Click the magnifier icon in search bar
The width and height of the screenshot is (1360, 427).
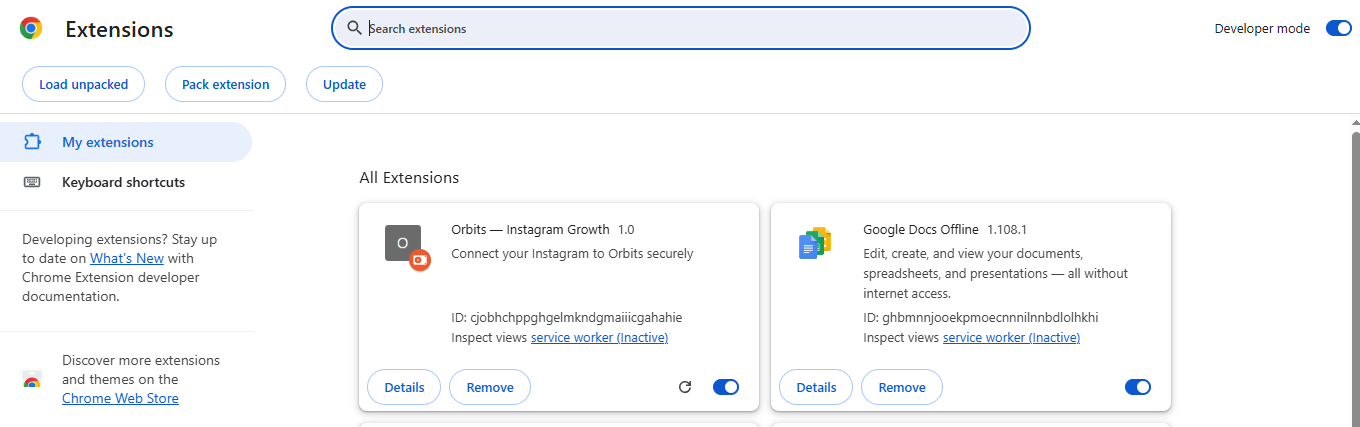pos(354,28)
